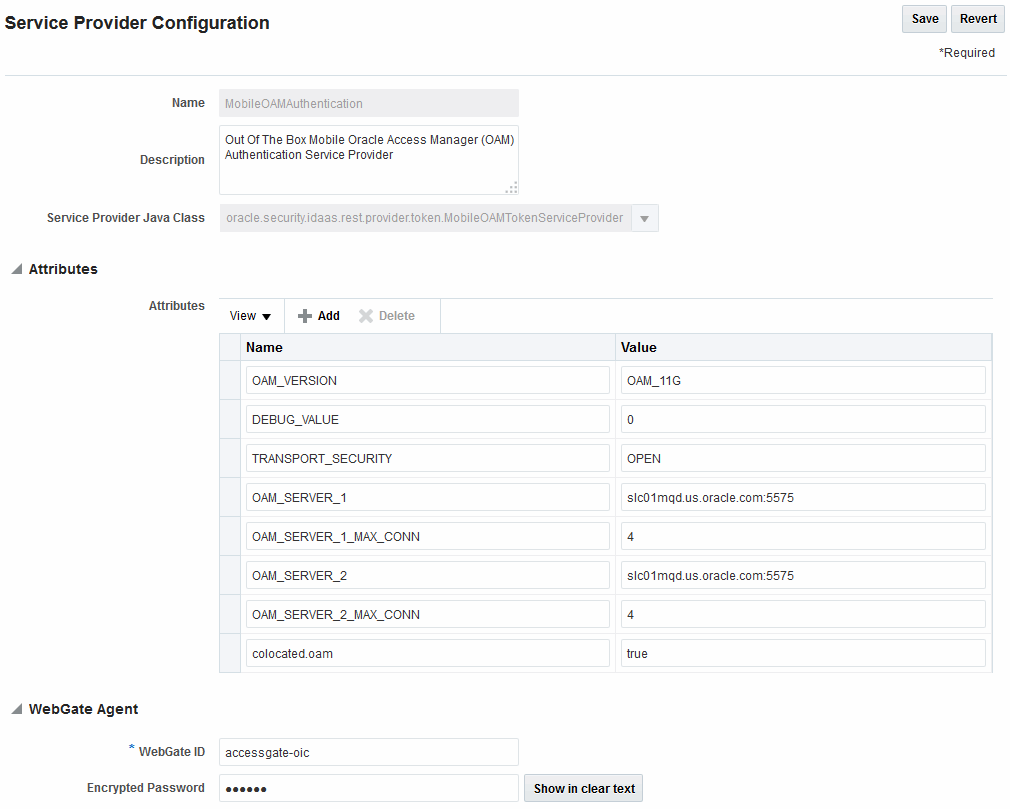Open the View menu in attributes table

pos(250,316)
